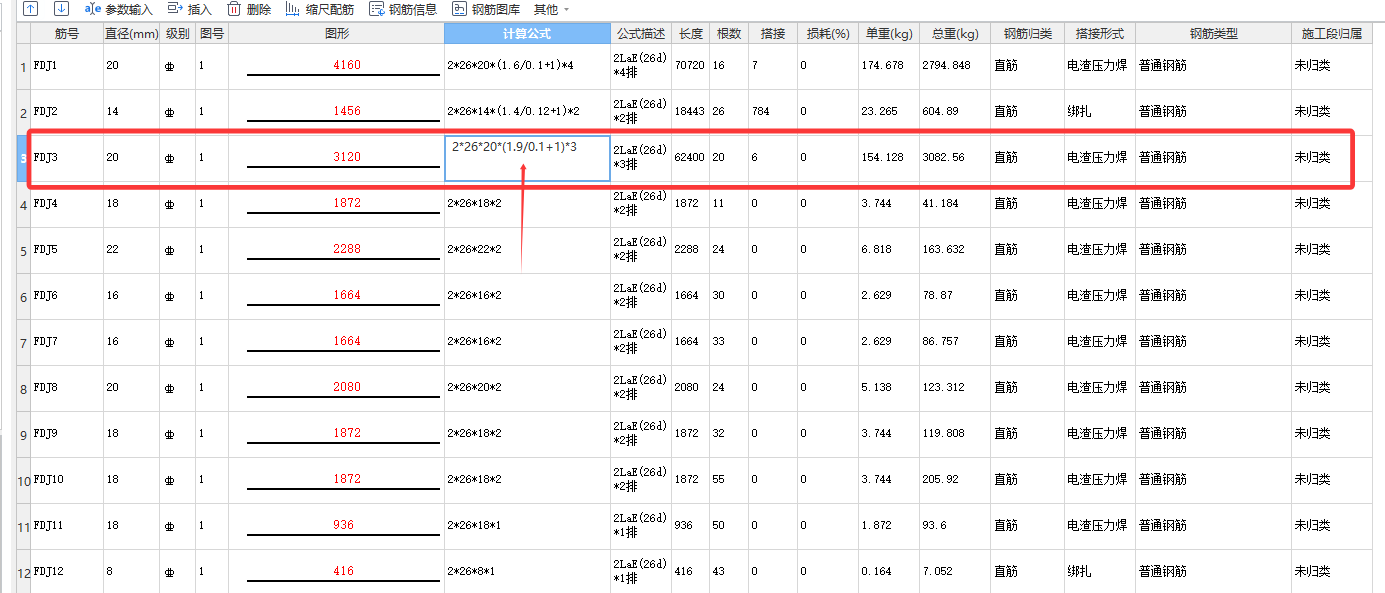Click 普通钢筋 in FDJ3 row

[x=1162, y=158]
